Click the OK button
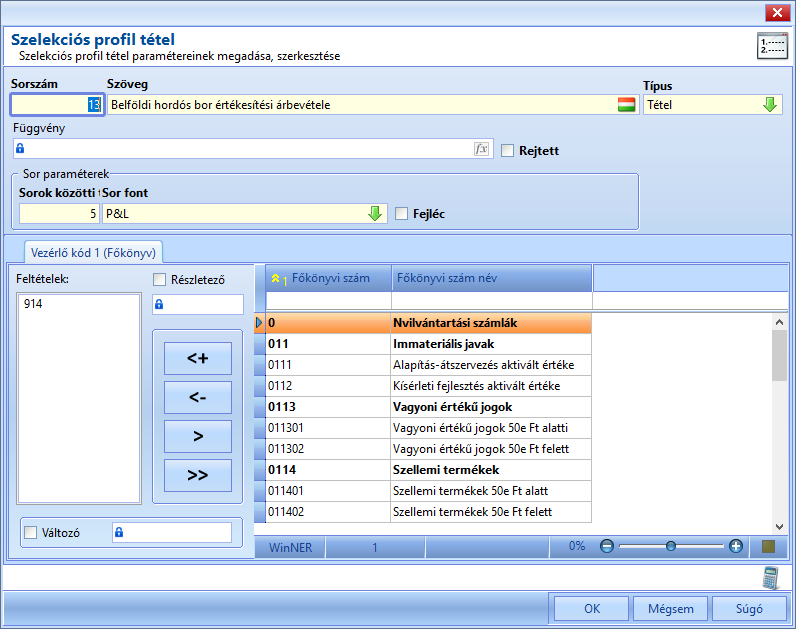The width and height of the screenshot is (796, 629). pyautogui.click(x=591, y=609)
